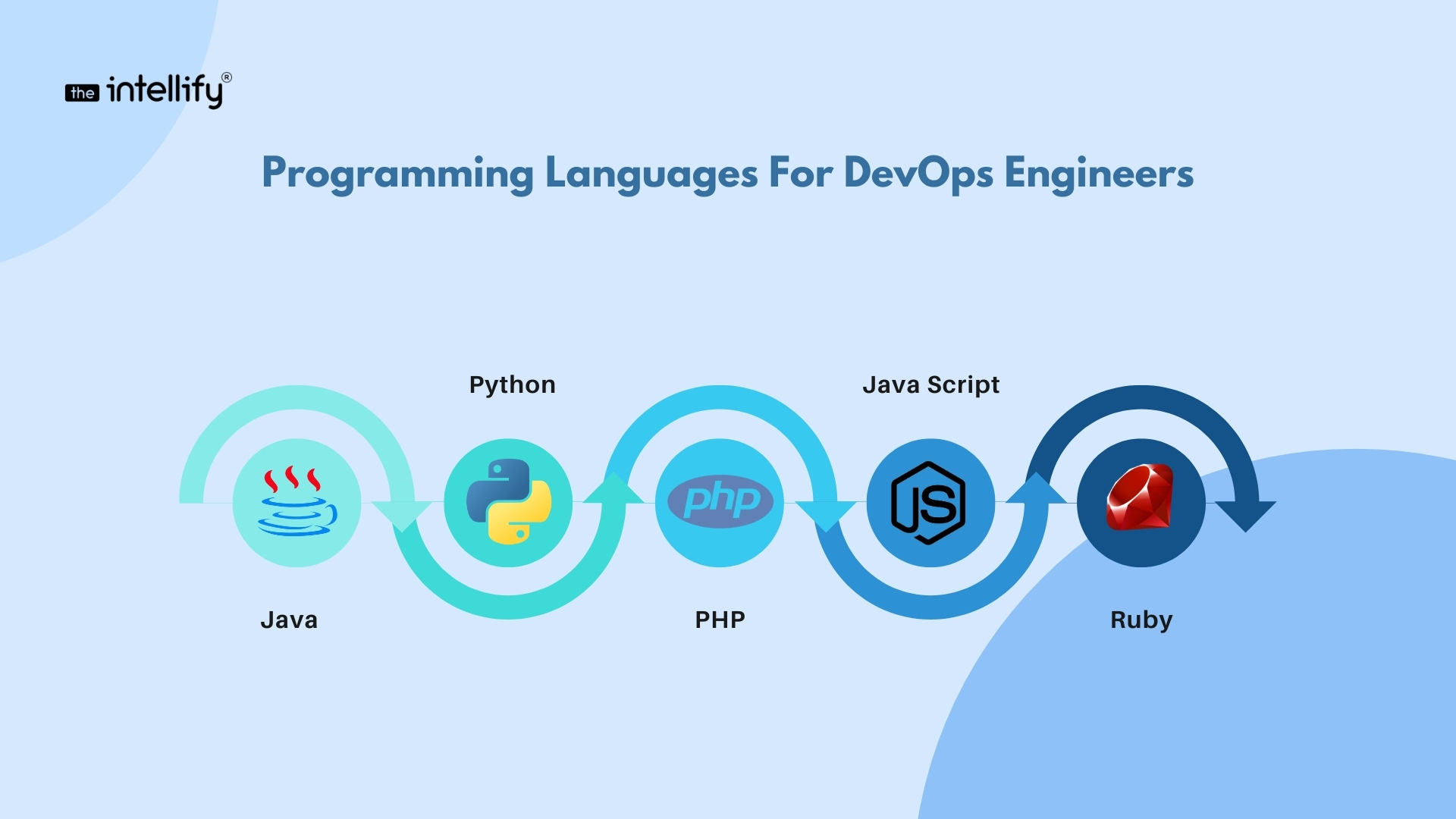Click the PHP text label
Viewport: 1456px width, 819px height.
(720, 620)
